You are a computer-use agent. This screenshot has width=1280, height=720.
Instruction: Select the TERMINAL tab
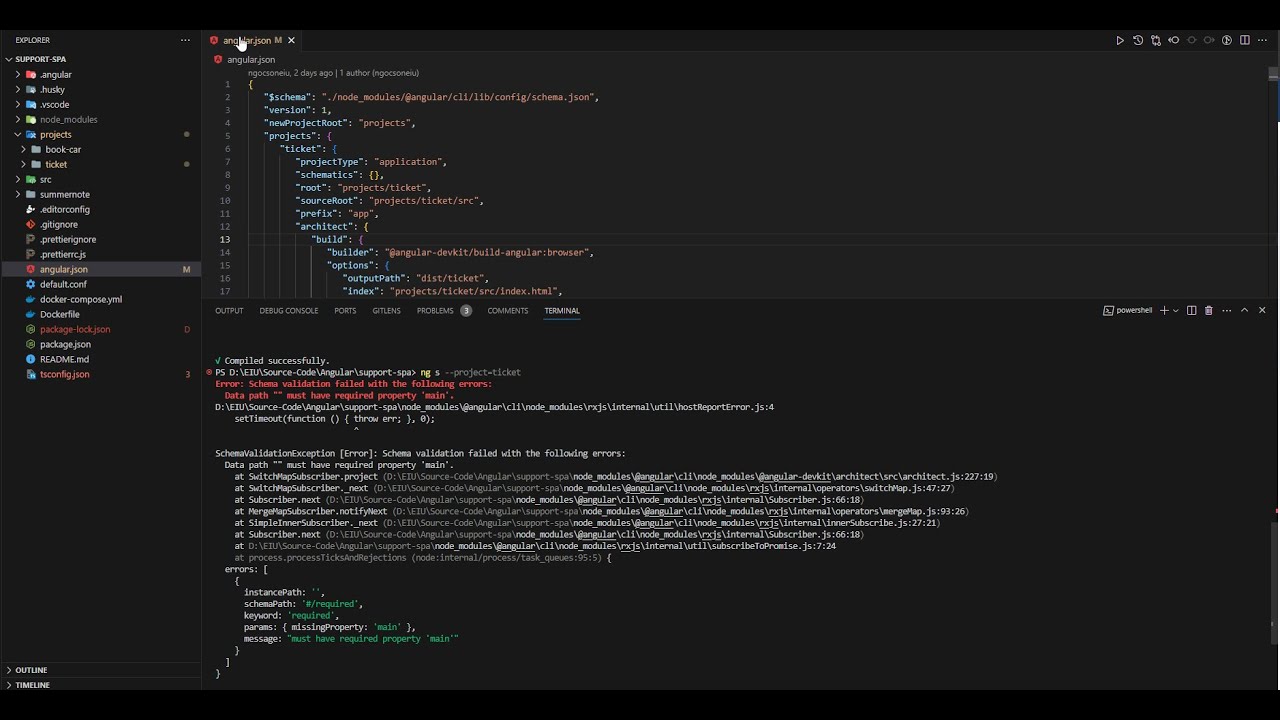(562, 311)
